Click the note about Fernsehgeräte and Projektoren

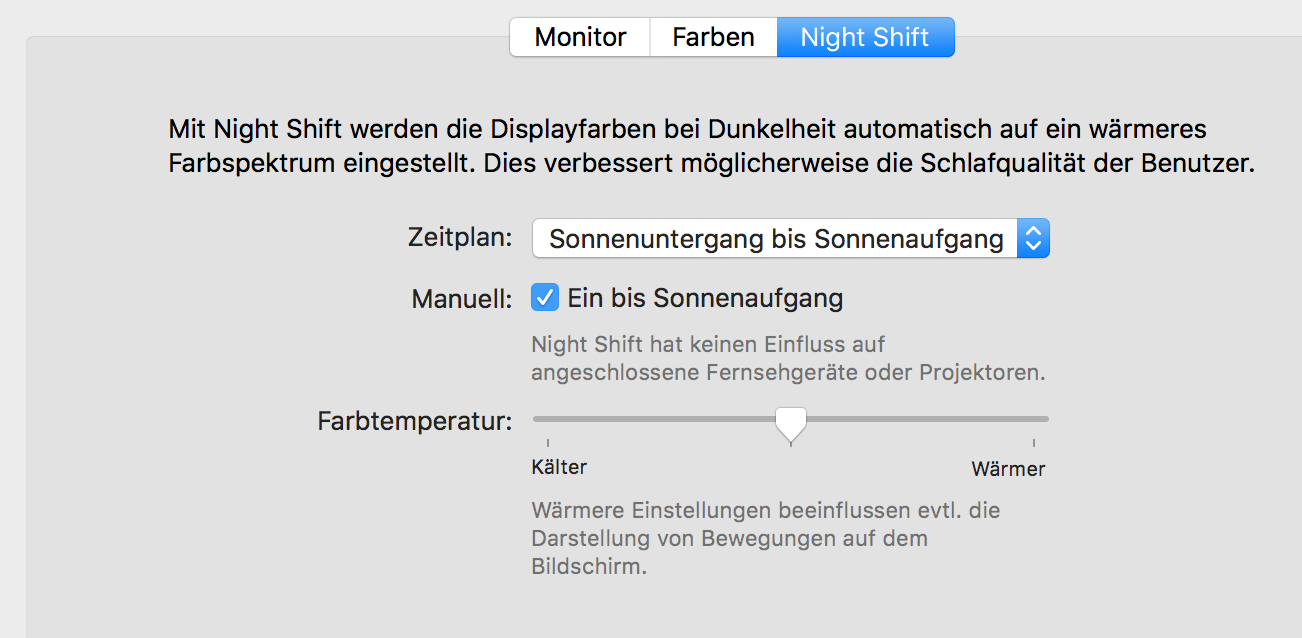788,359
